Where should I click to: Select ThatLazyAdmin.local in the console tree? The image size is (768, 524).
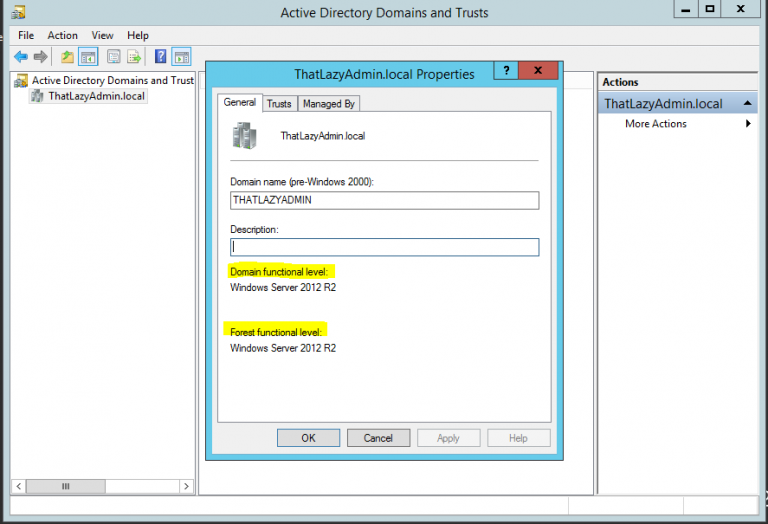click(x=96, y=96)
